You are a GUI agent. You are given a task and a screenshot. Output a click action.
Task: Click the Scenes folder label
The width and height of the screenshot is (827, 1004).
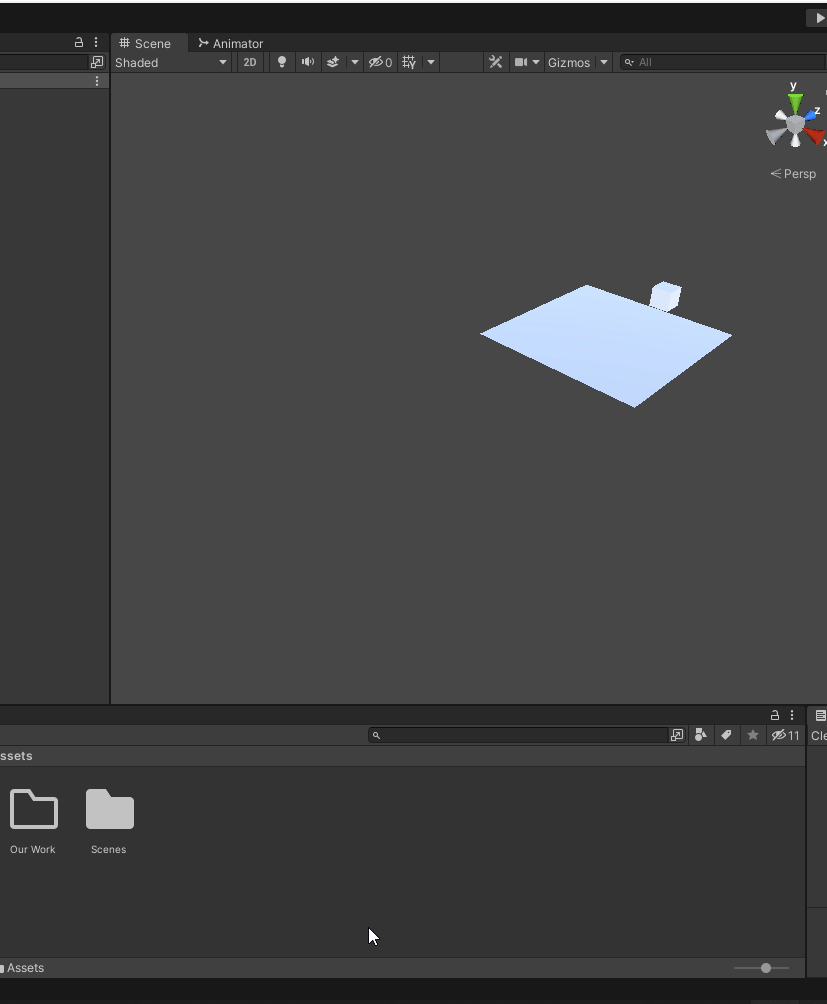click(109, 849)
